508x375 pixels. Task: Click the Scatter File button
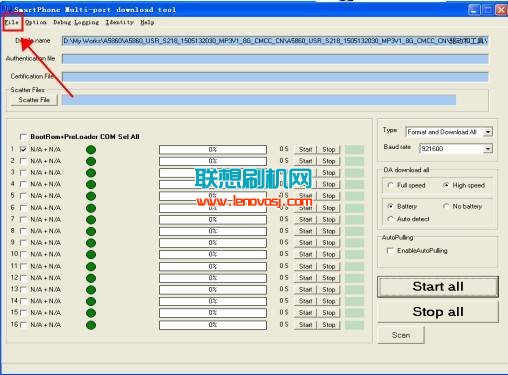(x=34, y=100)
